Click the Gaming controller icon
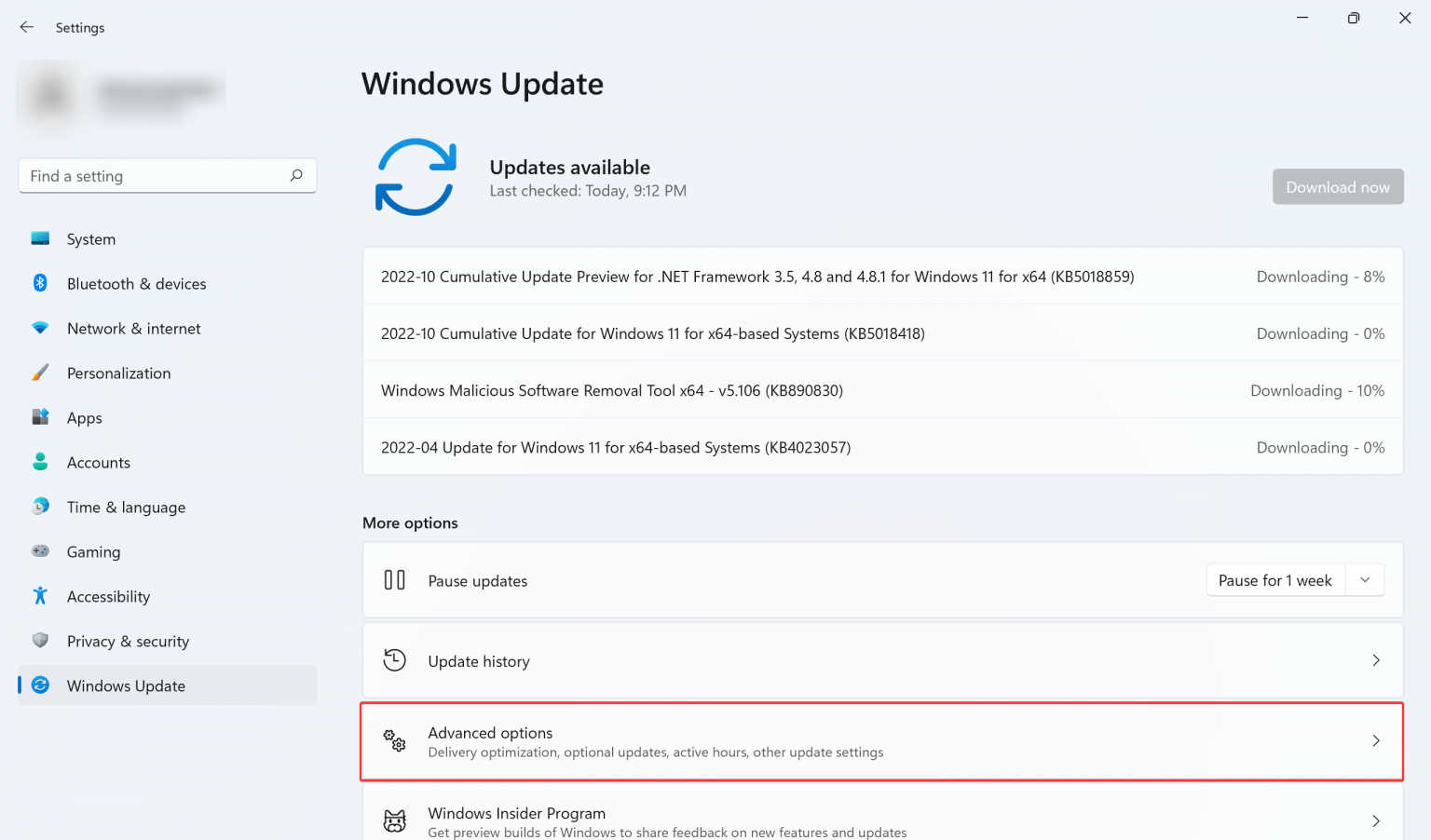 point(40,551)
